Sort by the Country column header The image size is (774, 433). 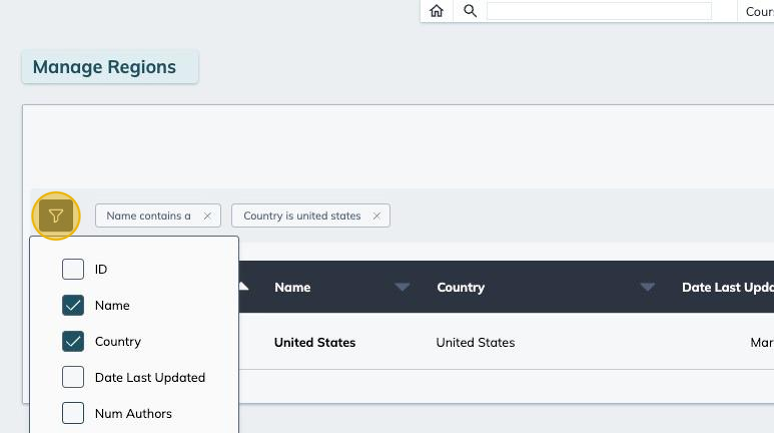tap(460, 287)
